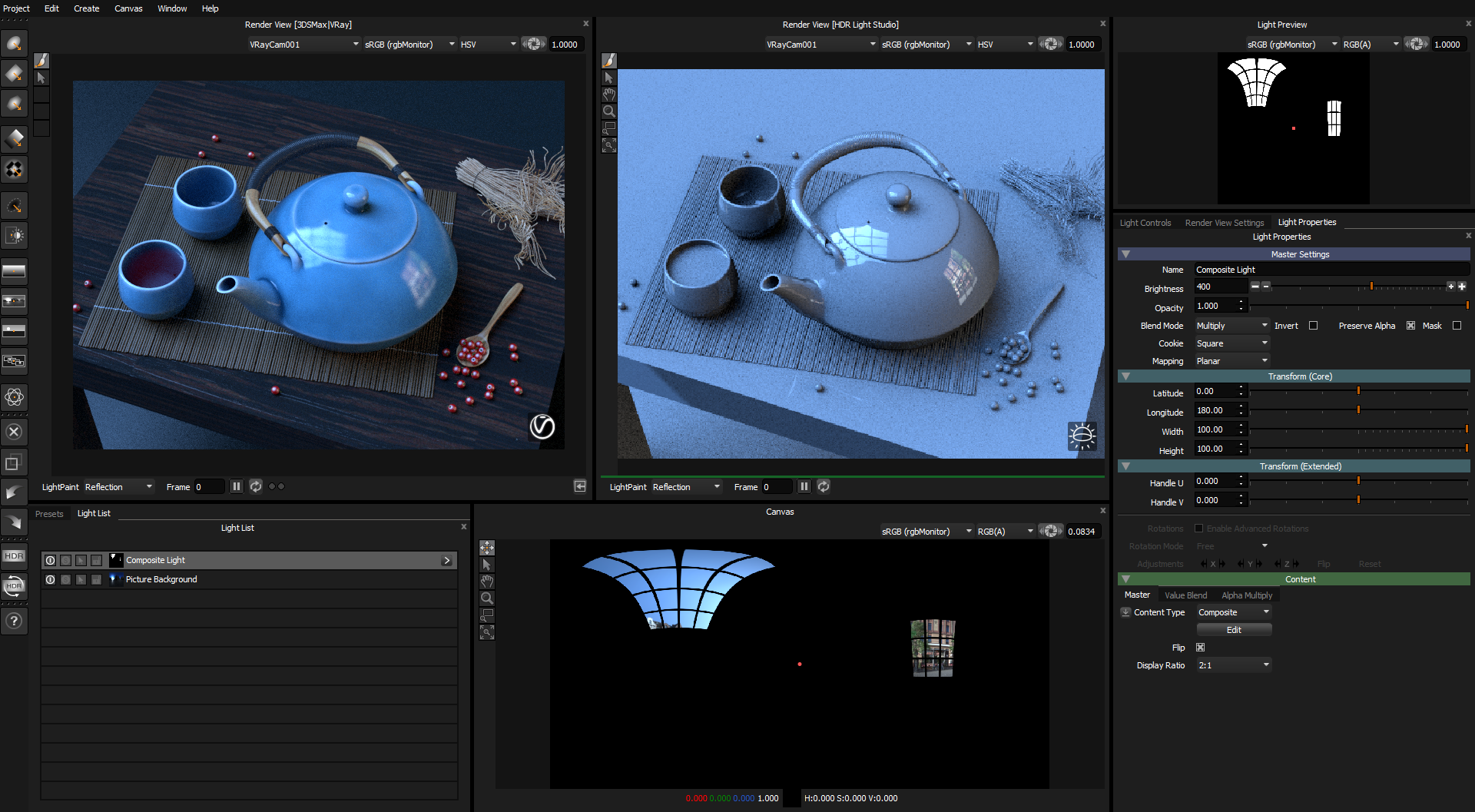This screenshot has width=1475, height=812.
Task: Enable the Invert checkbox
Action: tap(1313, 326)
